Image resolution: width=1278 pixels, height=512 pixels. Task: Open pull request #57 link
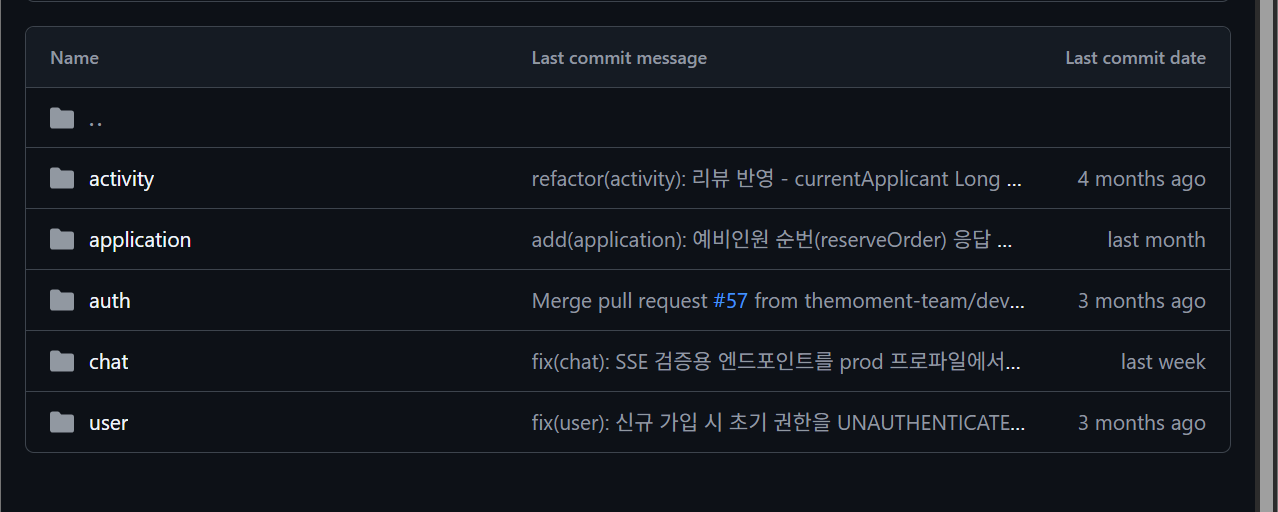tap(730, 301)
